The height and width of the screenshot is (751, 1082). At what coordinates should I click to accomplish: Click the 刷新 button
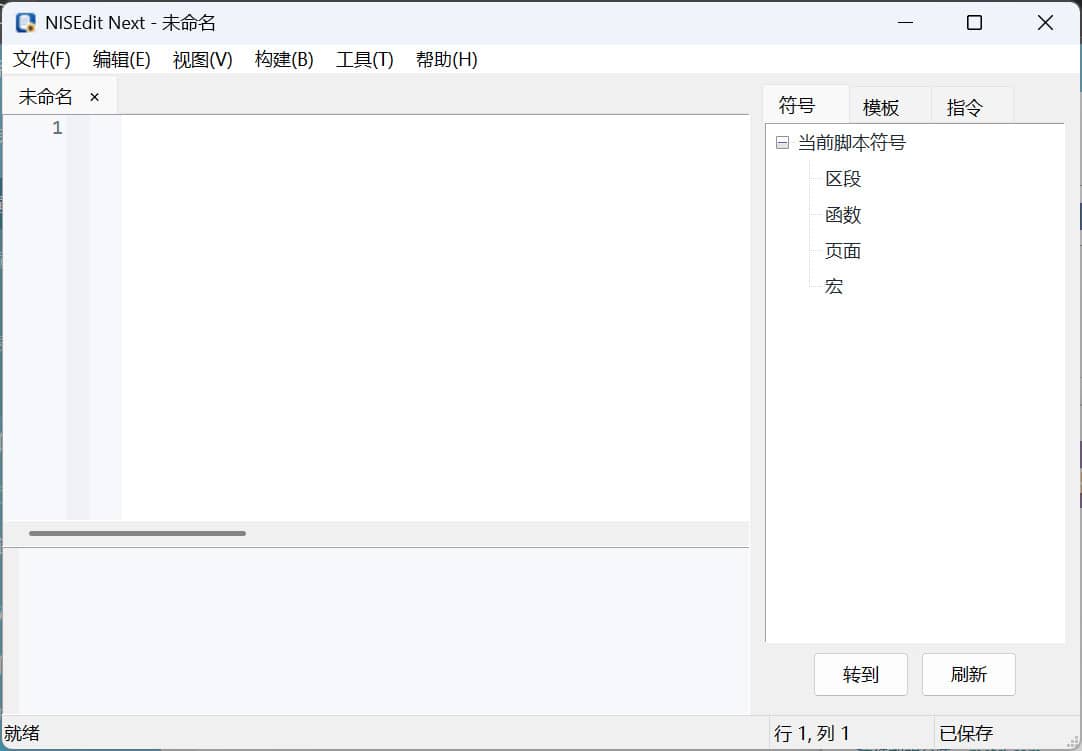(968, 674)
